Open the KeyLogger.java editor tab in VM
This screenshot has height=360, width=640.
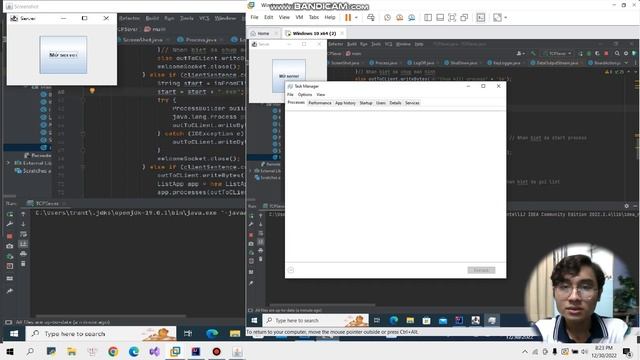[x=506, y=63]
